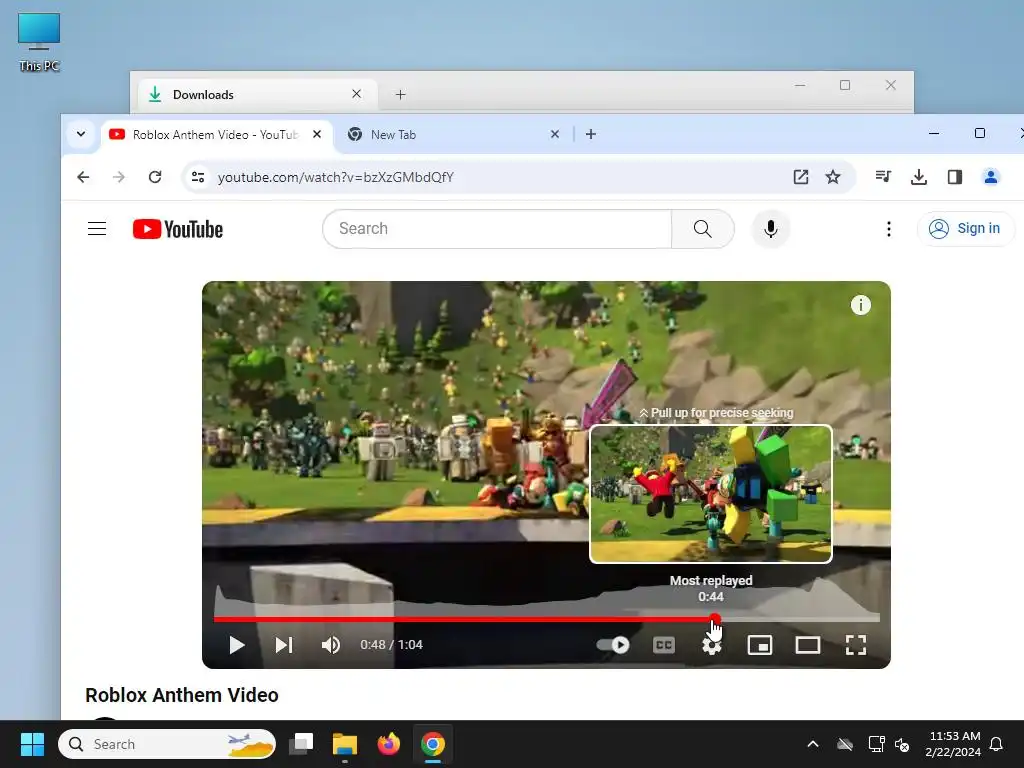This screenshot has width=1024, height=768.
Task: Open a new tab in the front window
Action: coord(591,134)
